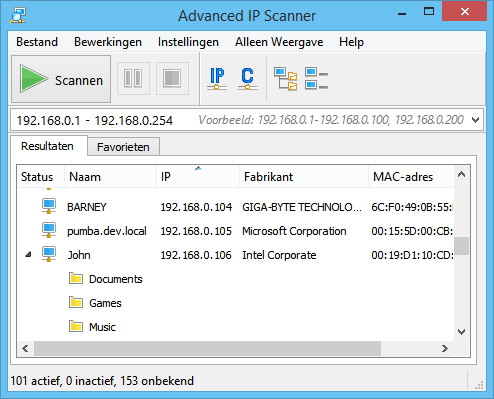
Task: Open the Bestand menu
Action: pyautogui.click(x=37, y=42)
